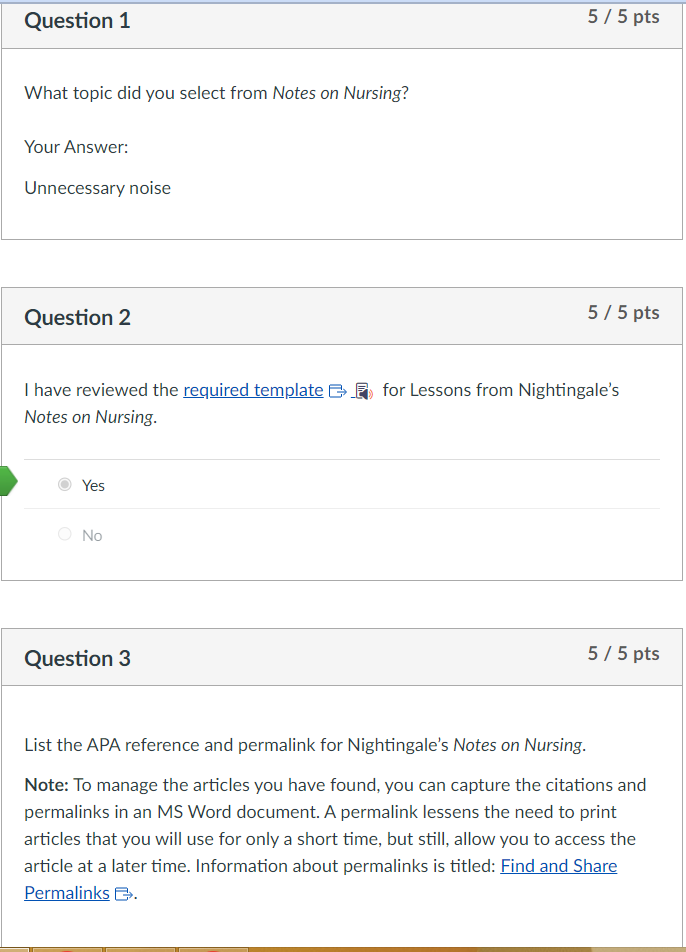Click the "Question 3" heading
The width and height of the screenshot is (686, 952).
[x=77, y=658]
